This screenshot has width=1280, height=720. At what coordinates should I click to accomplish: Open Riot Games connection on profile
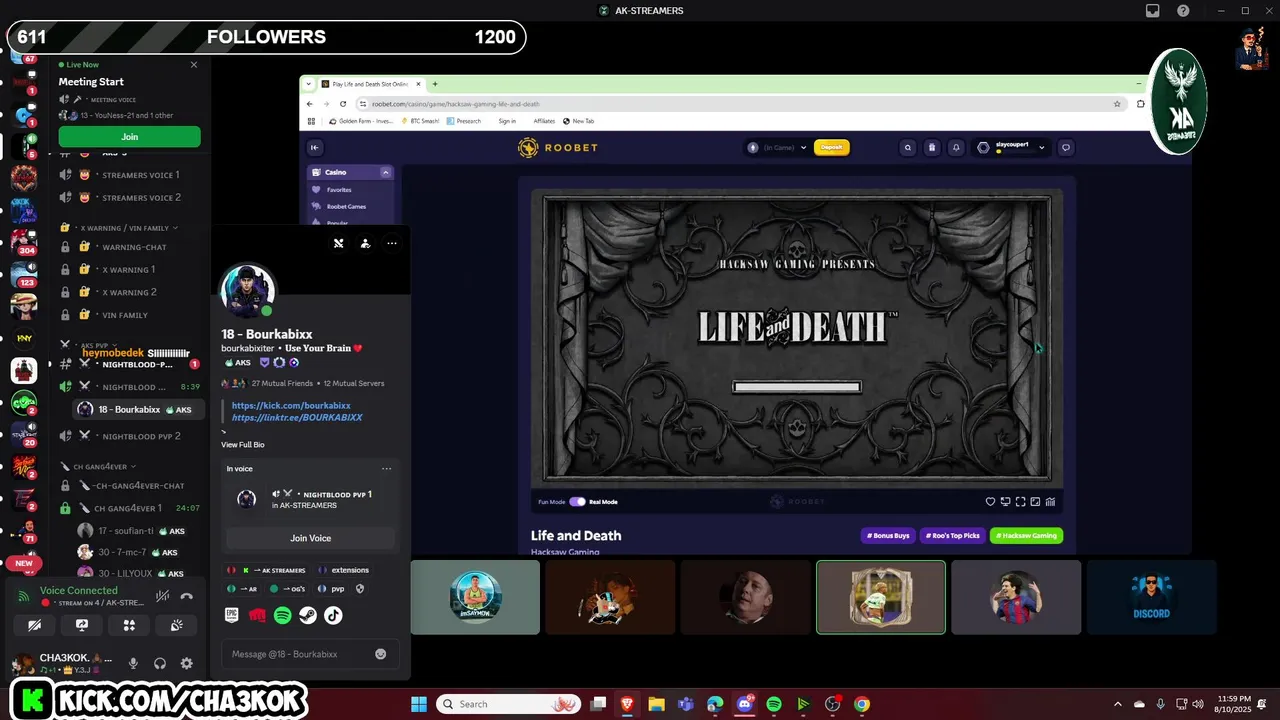click(x=257, y=616)
